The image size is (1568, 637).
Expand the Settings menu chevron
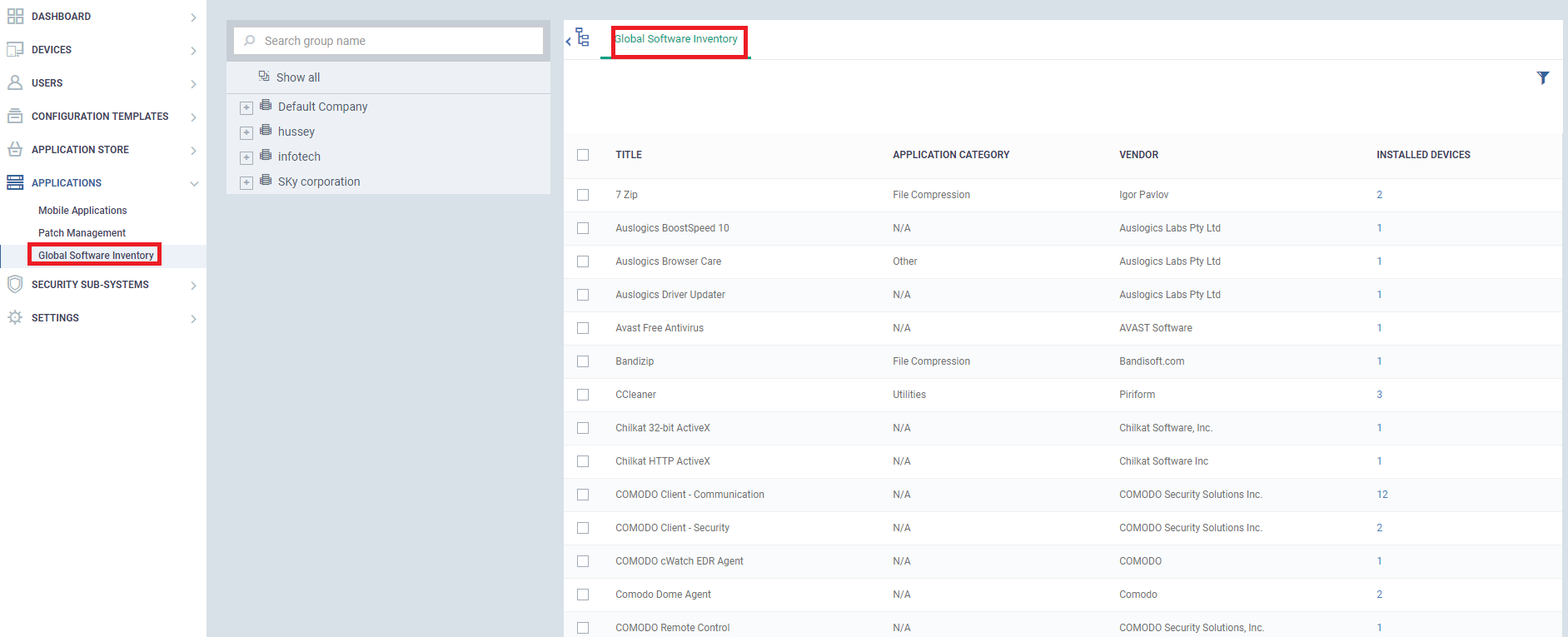(193, 319)
